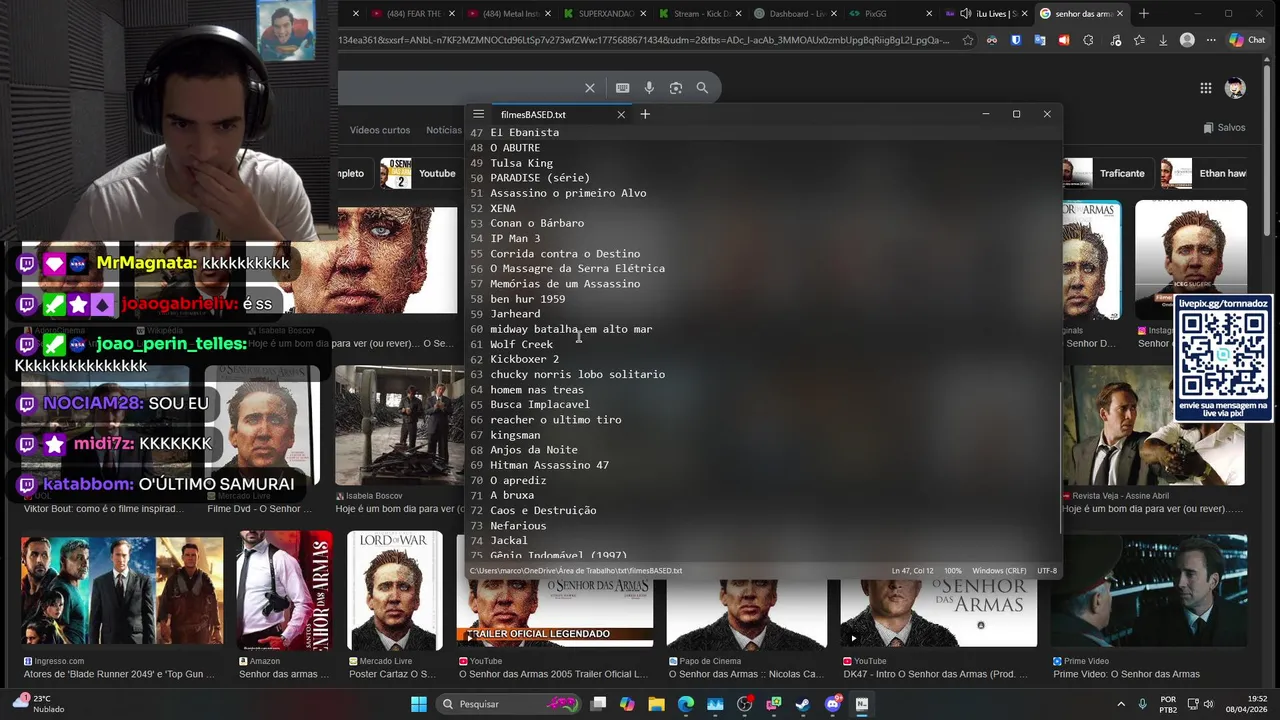Click the line 'Hitman Assassino 47' in Notepad
Image resolution: width=1280 pixels, height=720 pixels.
point(549,465)
